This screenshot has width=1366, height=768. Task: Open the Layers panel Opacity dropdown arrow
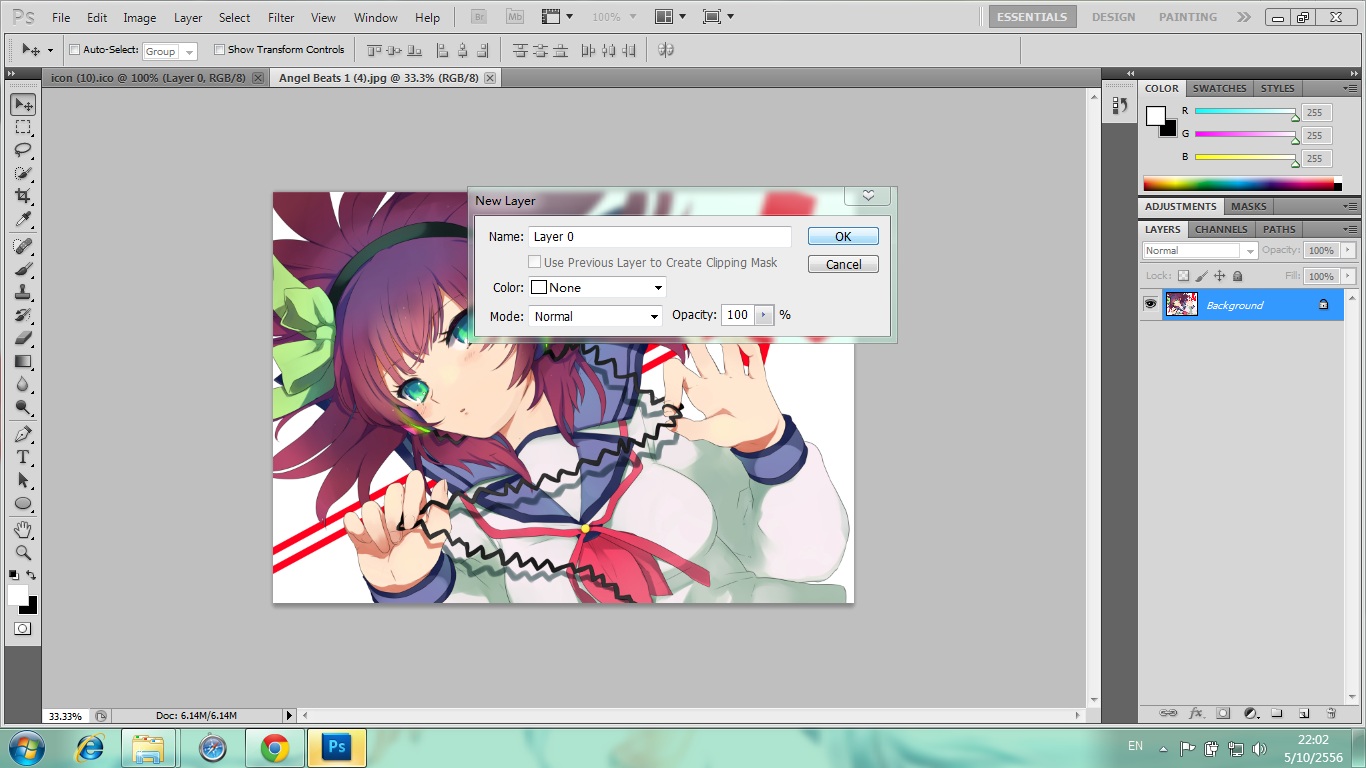(x=1348, y=251)
